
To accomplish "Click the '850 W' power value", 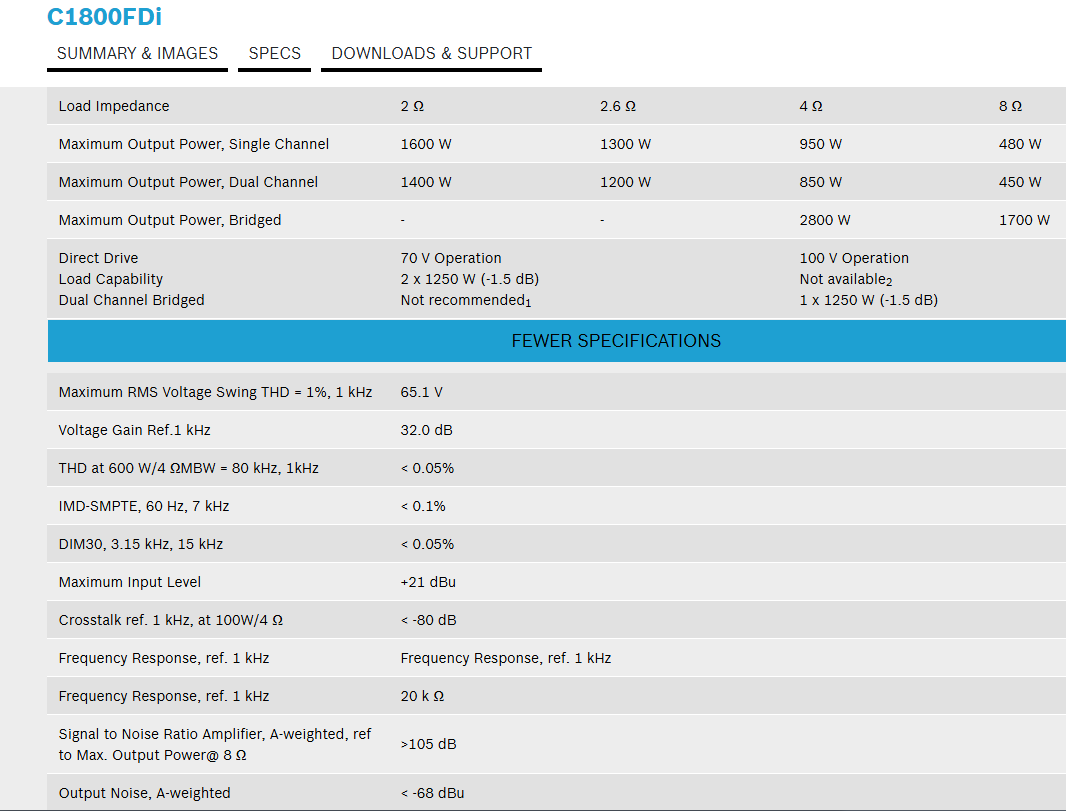I will 821,182.
